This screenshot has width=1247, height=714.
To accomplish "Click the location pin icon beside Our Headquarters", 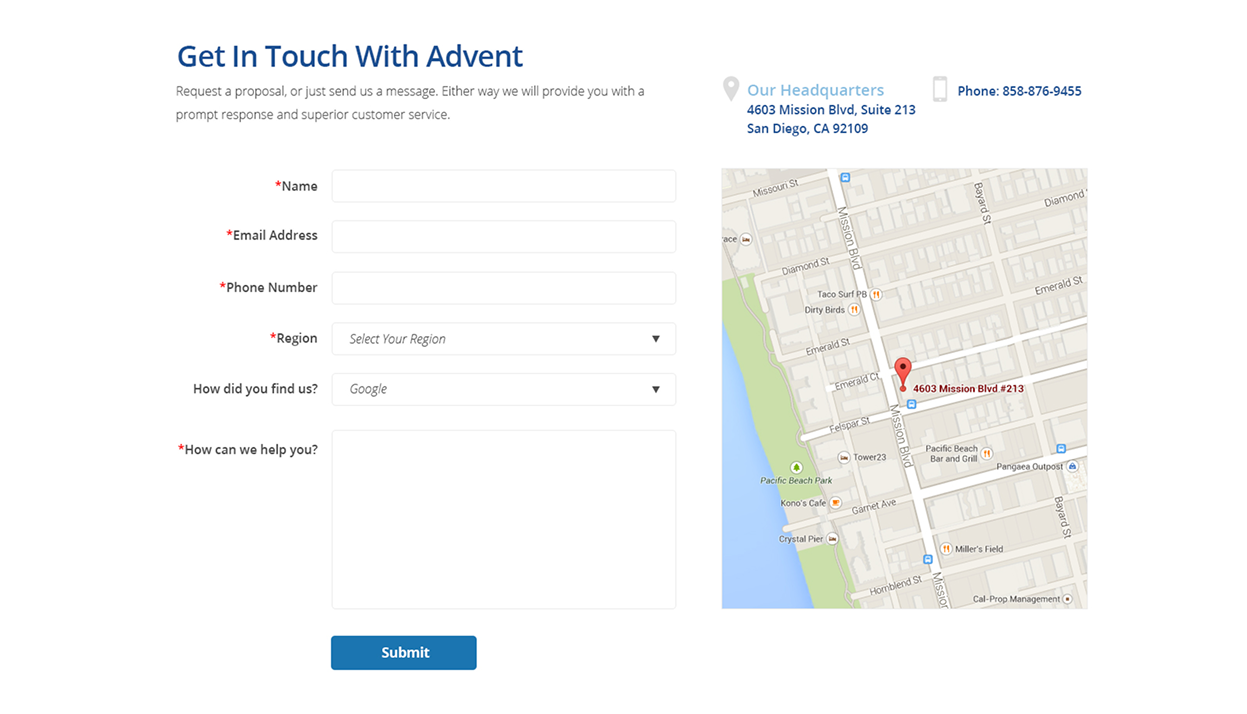I will click(731, 90).
